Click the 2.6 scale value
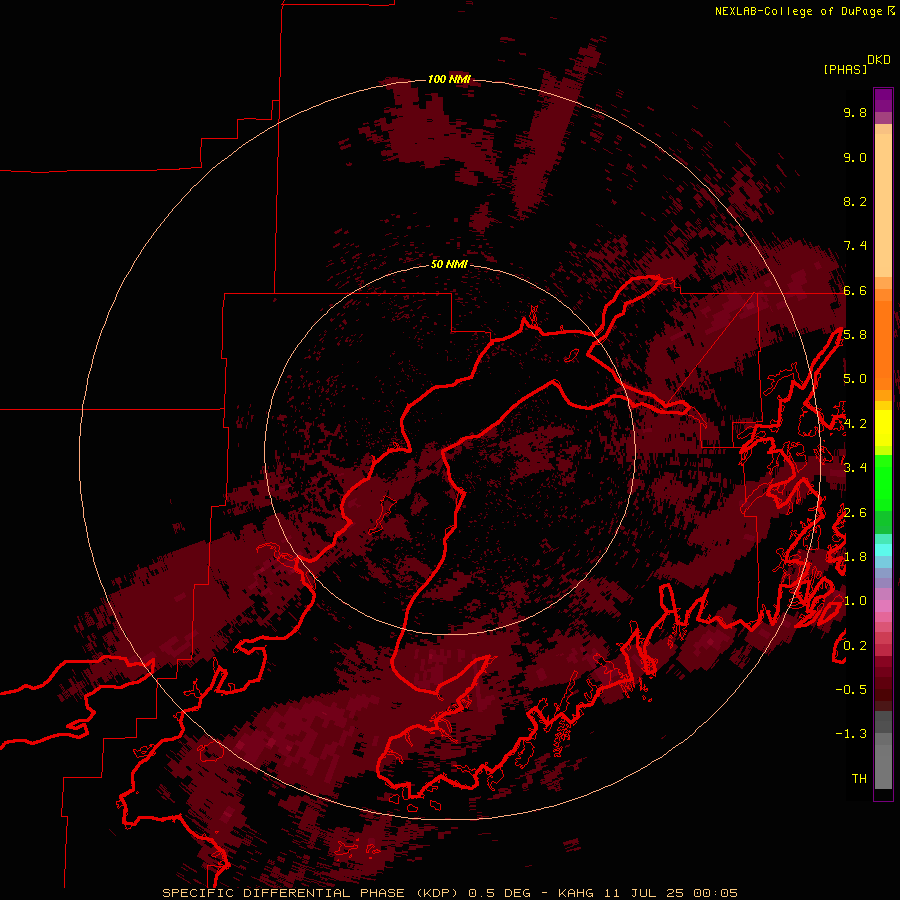900x900 pixels. click(855, 513)
